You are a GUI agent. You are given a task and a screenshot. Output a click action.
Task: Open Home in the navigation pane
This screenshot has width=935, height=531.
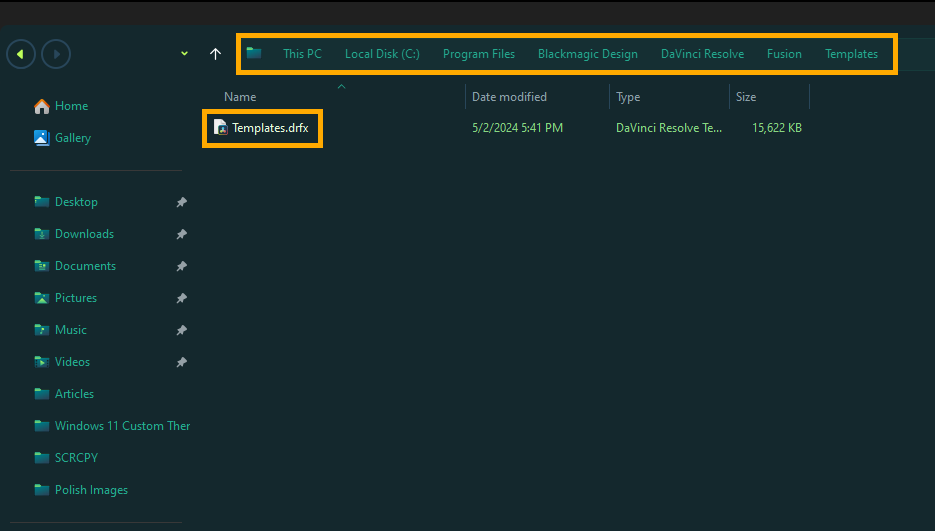(x=72, y=106)
